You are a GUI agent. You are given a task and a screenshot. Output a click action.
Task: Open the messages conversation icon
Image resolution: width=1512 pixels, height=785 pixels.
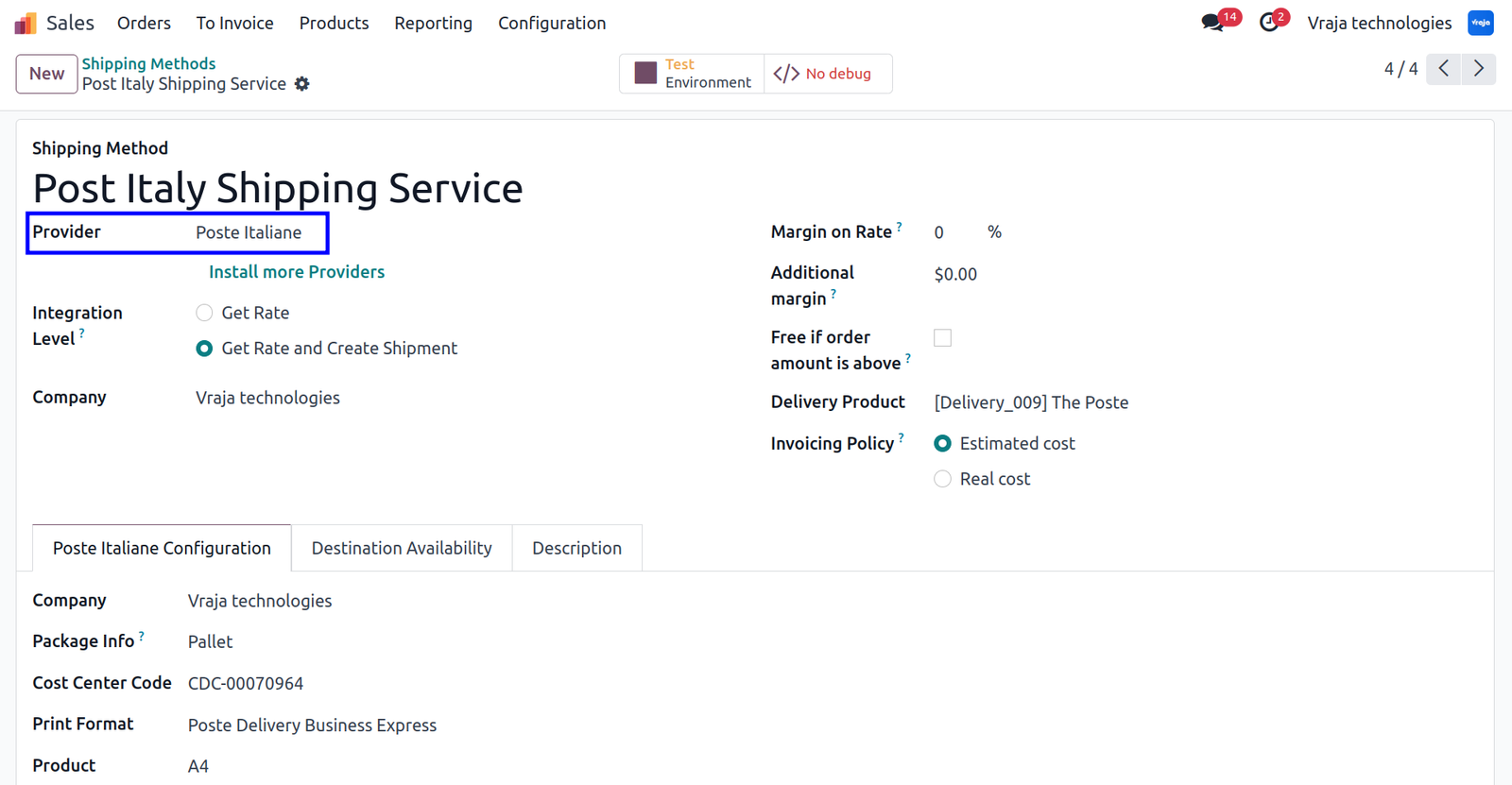click(1212, 23)
